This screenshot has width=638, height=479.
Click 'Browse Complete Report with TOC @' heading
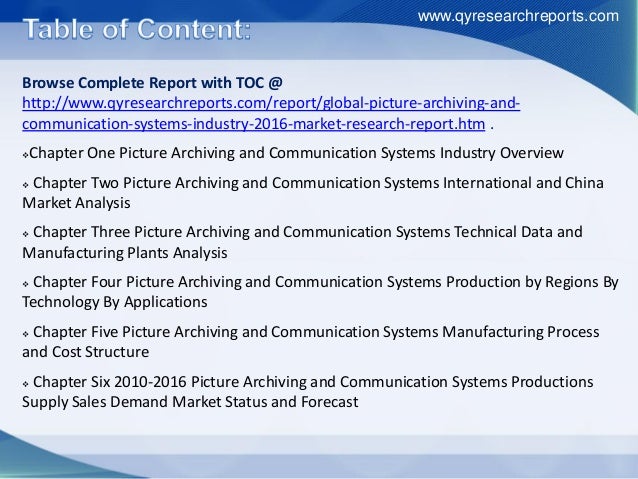click(152, 83)
